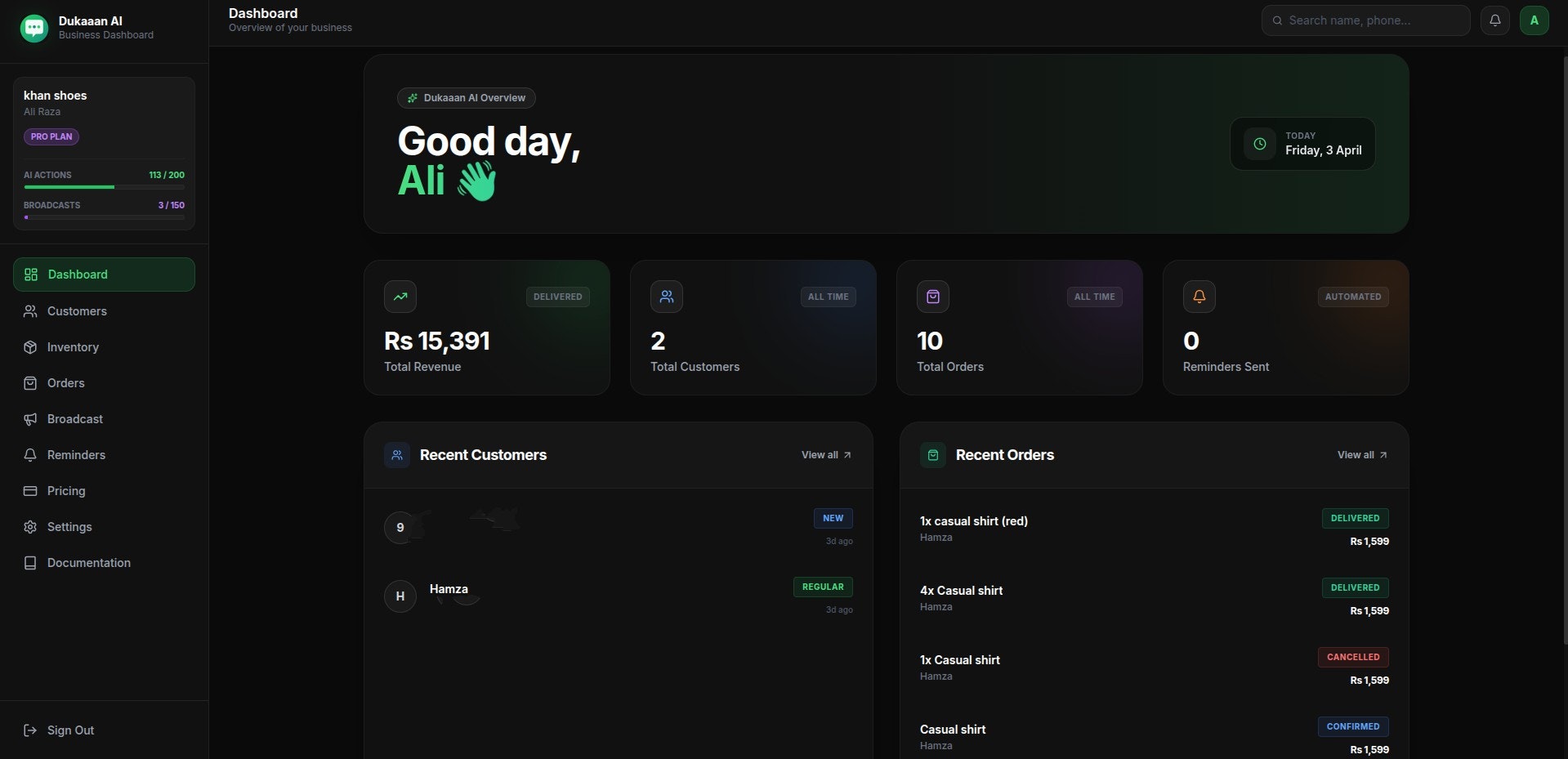This screenshot has height=759, width=1568.
Task: Open the Inventory section
Action: [104, 347]
